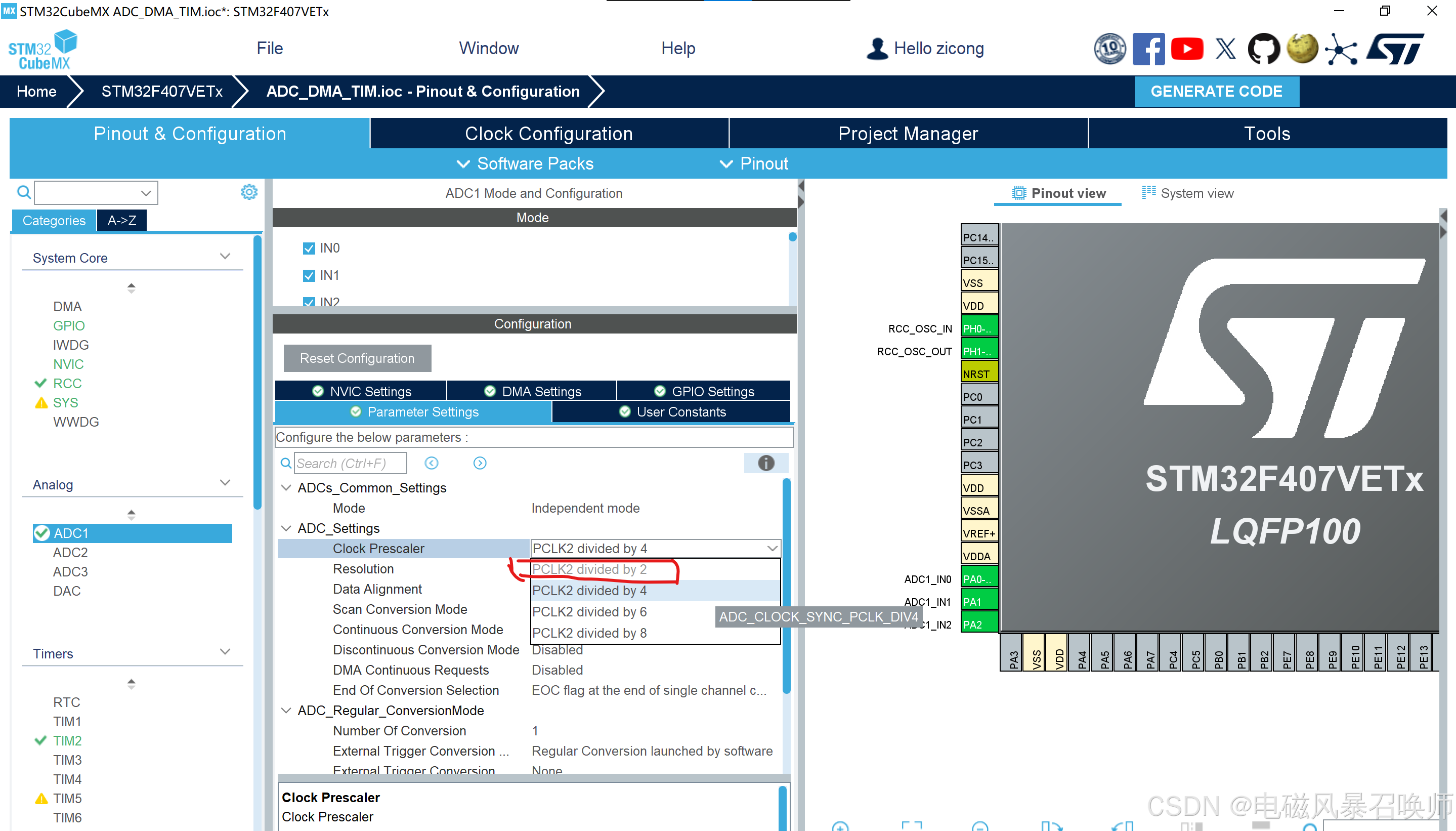Click the settings gear above Categories
Viewport: 1456px width, 831px height.
pyautogui.click(x=249, y=192)
